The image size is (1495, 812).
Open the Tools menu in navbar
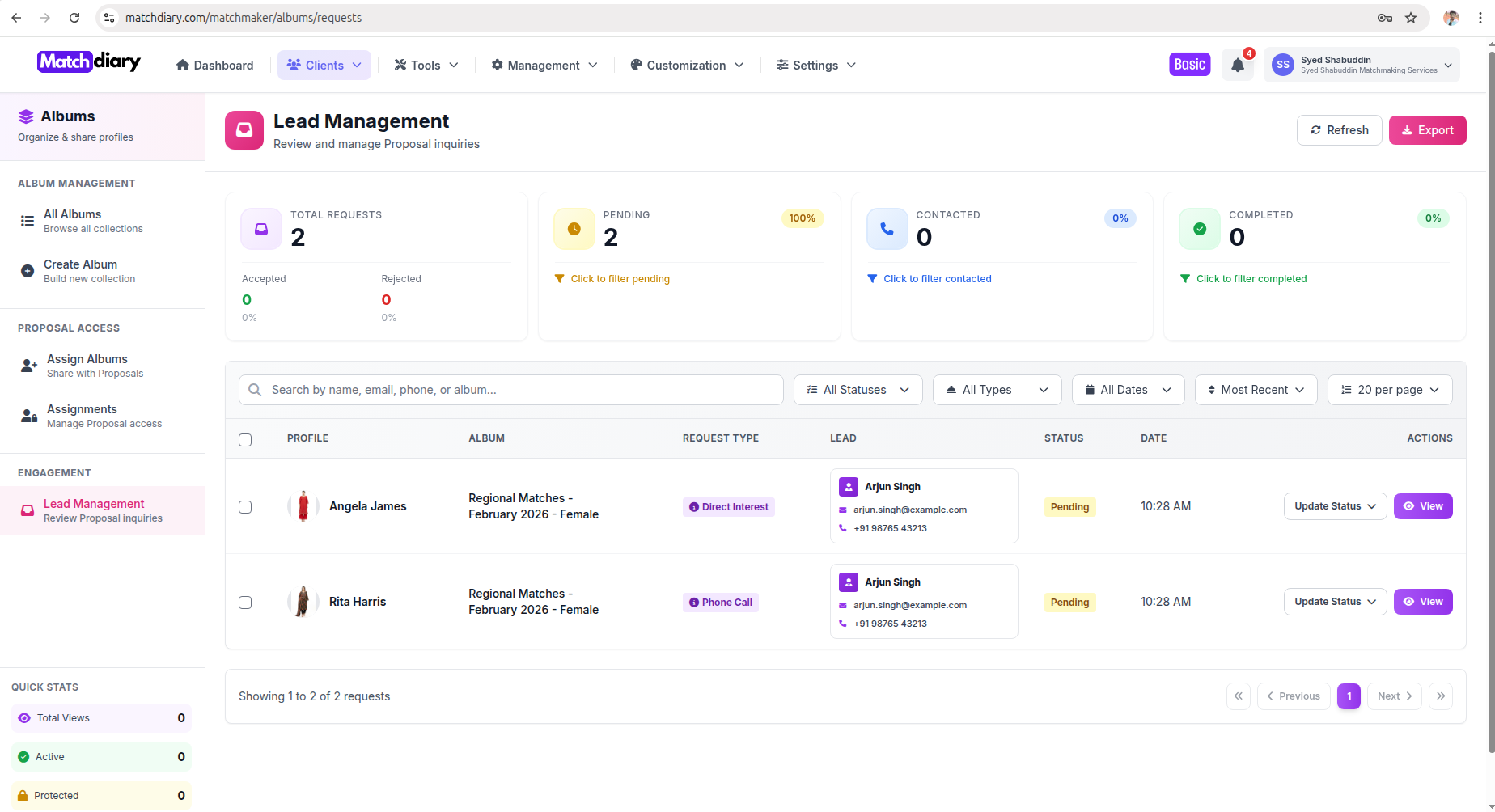point(426,66)
